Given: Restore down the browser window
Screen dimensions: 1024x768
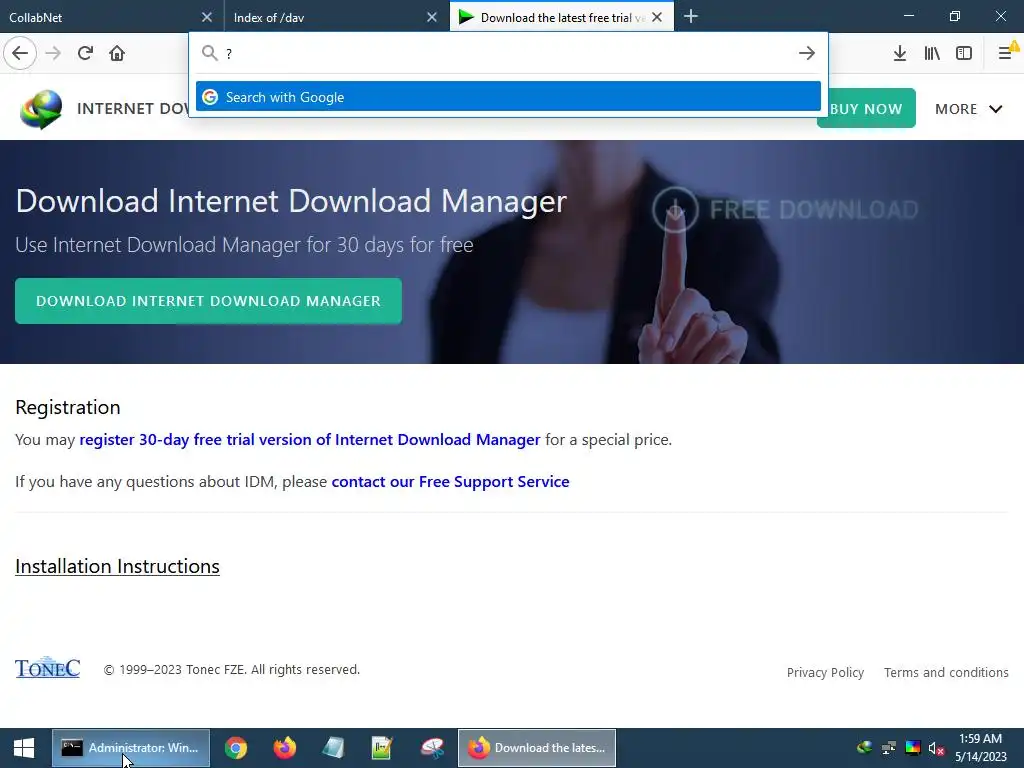Looking at the screenshot, I should coord(955,16).
